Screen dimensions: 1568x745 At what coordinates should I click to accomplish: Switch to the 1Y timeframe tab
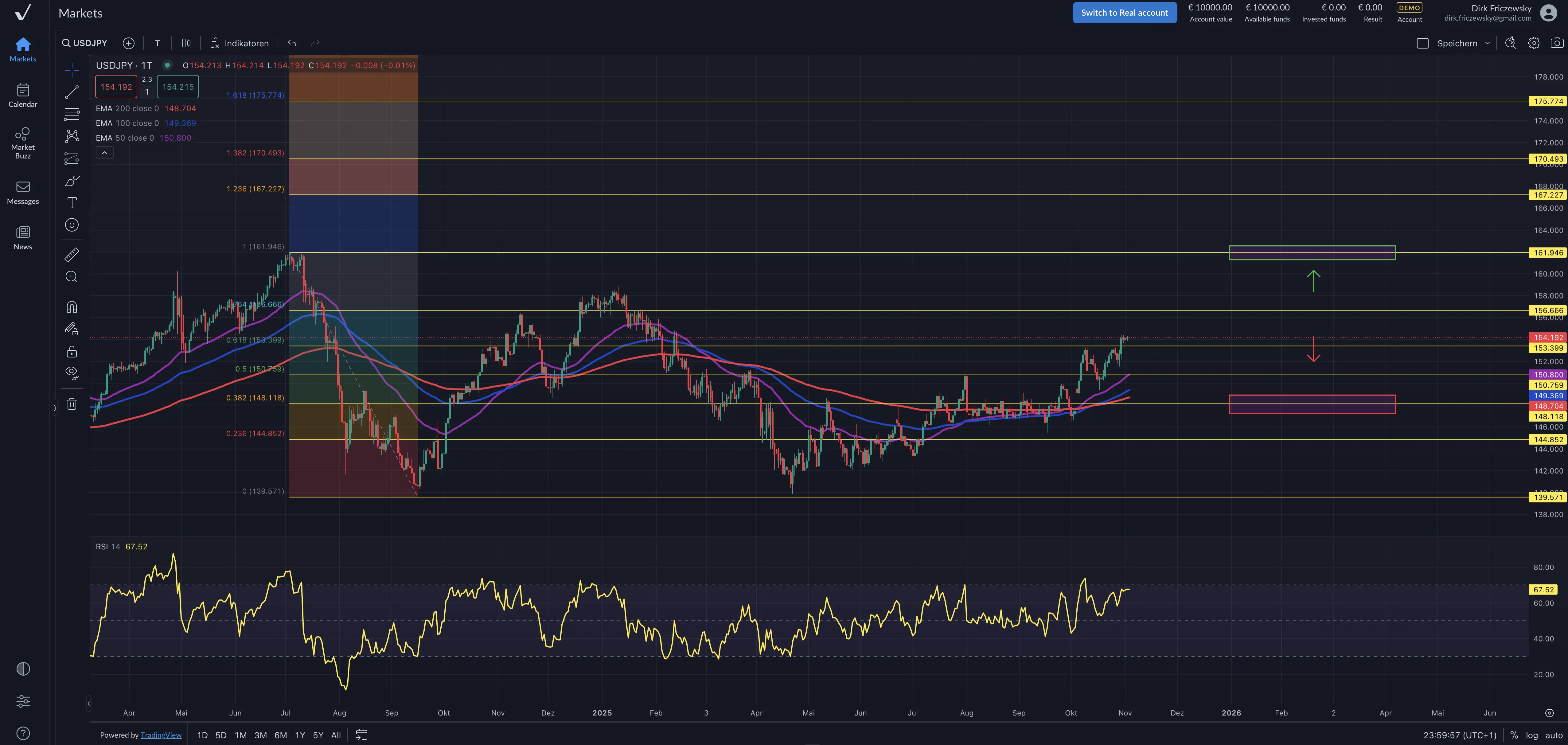pos(299,735)
